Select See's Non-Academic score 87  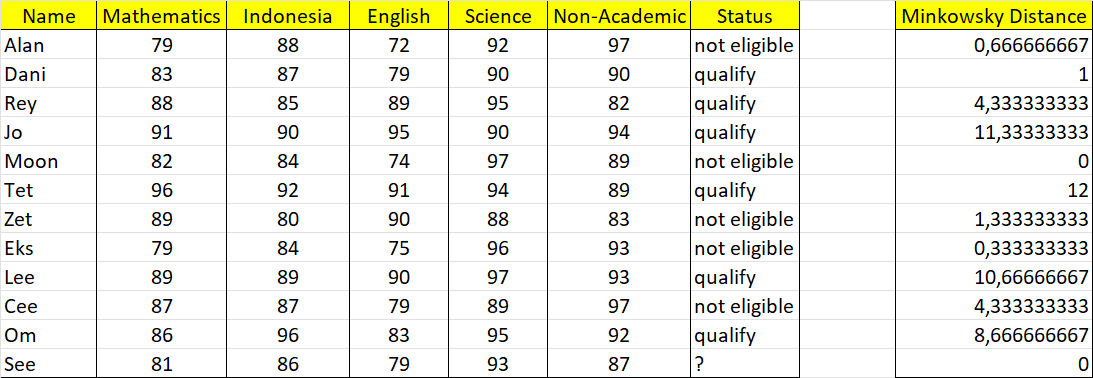pyautogui.click(x=618, y=363)
